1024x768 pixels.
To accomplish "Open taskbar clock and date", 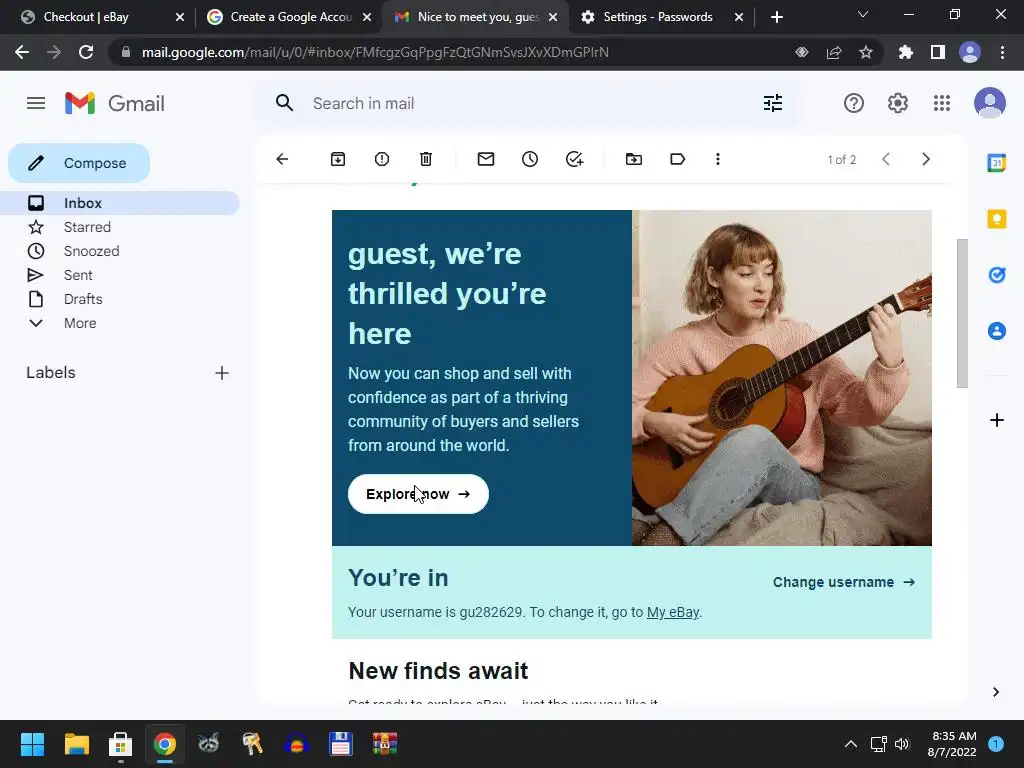I will pyautogui.click(x=952, y=744).
